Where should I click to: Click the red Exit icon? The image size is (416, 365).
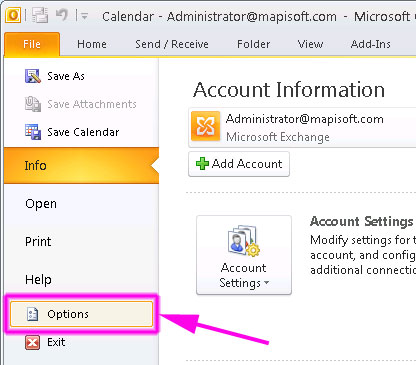pos(33,342)
